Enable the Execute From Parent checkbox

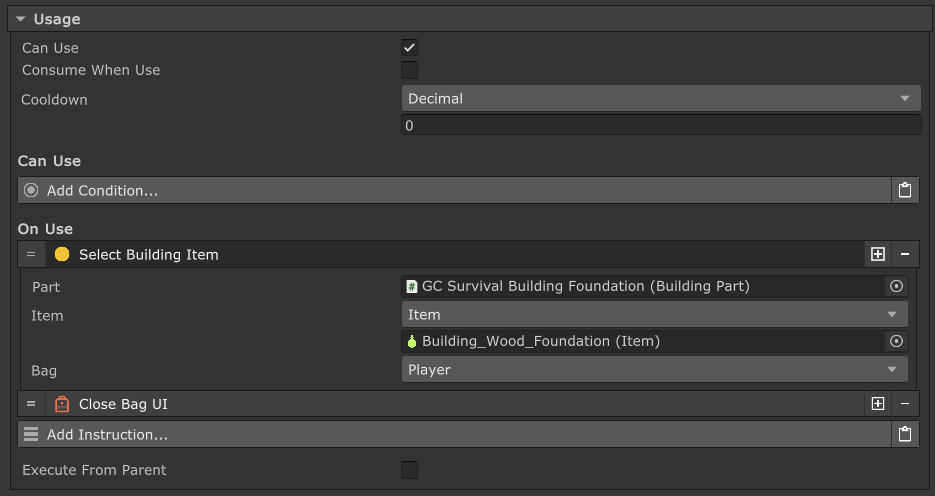[x=409, y=470]
